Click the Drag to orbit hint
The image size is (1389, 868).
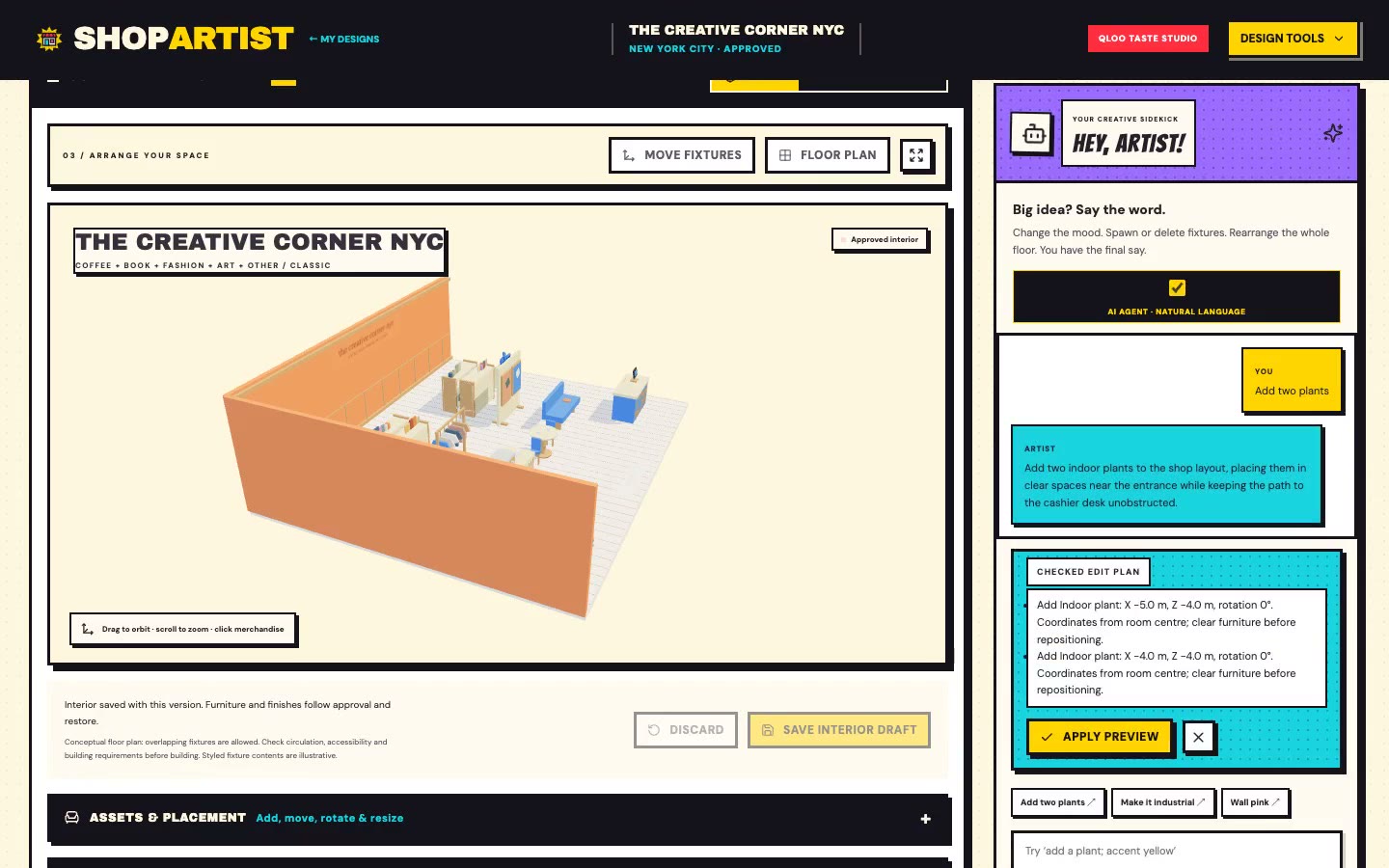[183, 629]
